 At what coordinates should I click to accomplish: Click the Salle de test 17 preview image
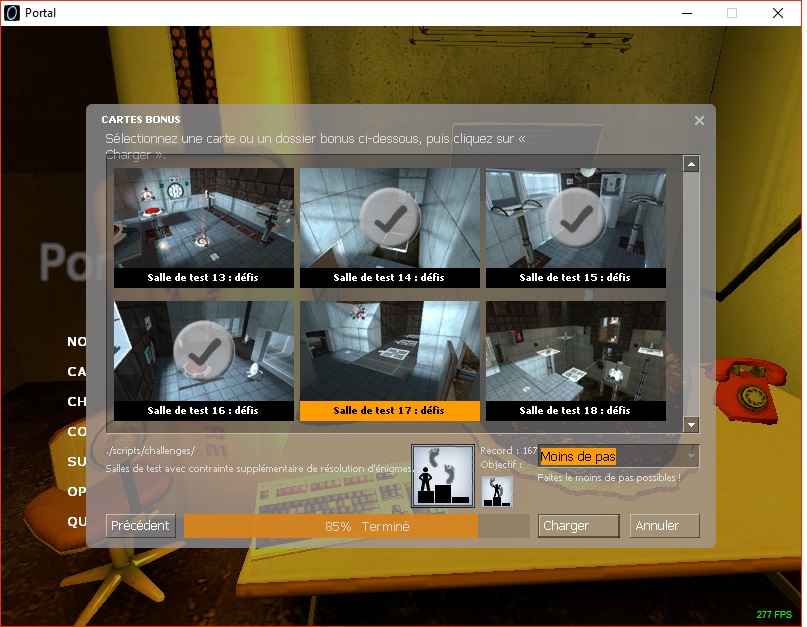pos(389,351)
